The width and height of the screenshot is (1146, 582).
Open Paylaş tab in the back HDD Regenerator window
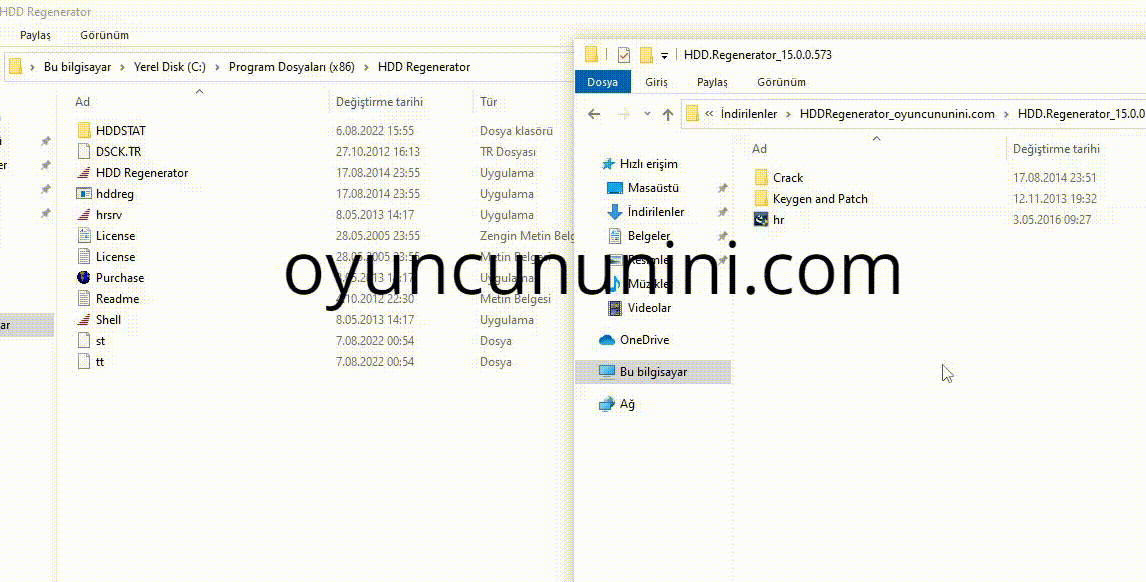point(36,35)
